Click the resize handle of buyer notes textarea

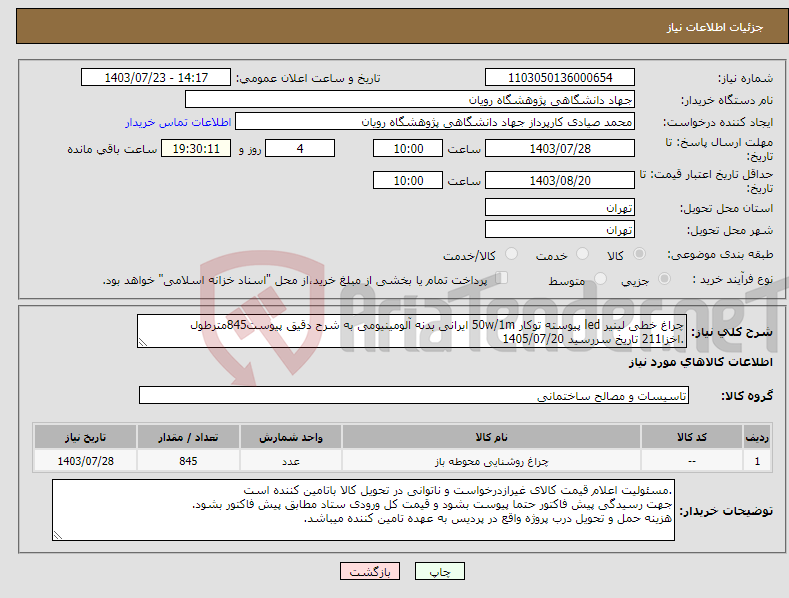58,536
